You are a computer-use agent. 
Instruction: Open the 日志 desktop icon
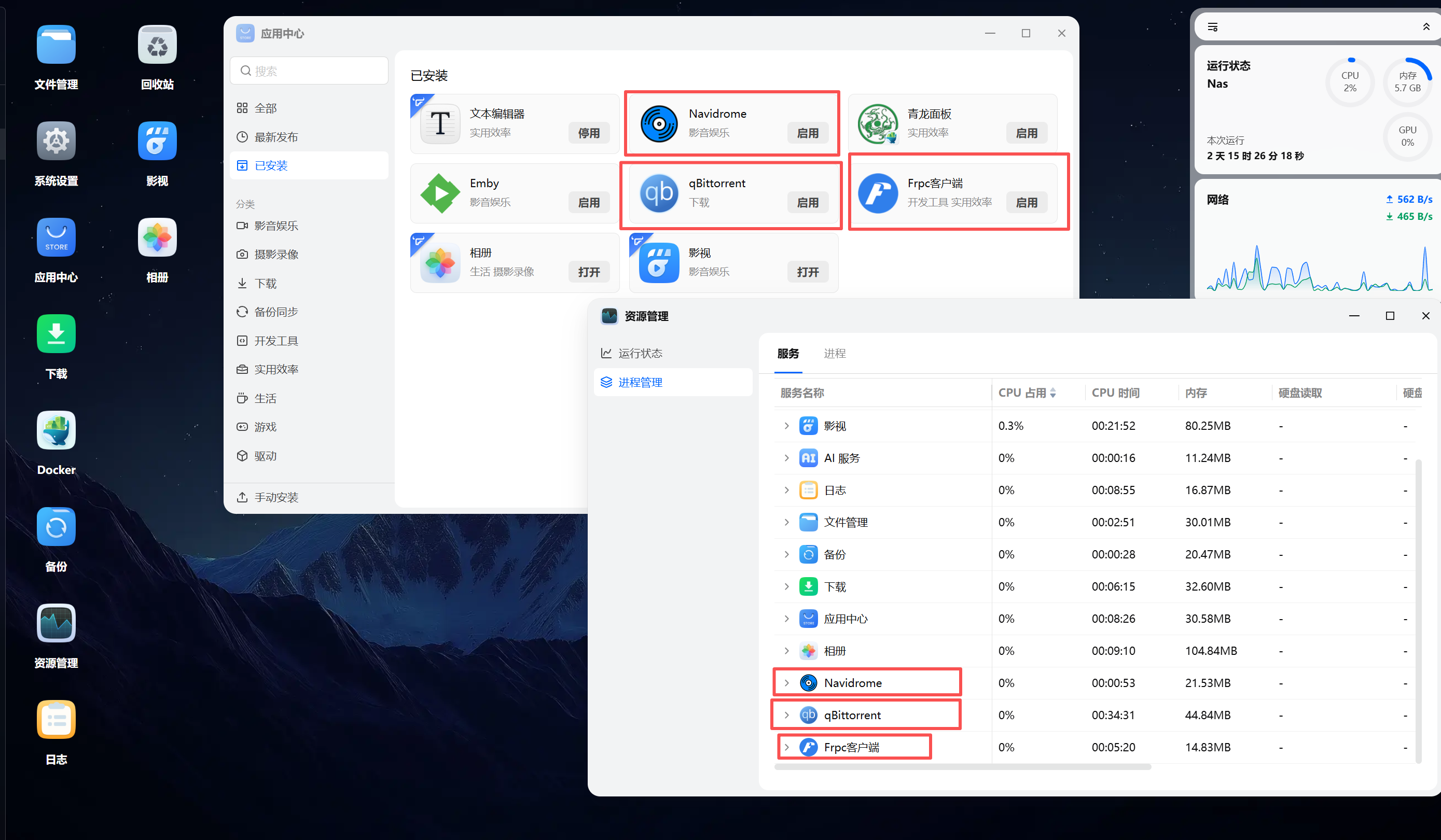(x=56, y=719)
